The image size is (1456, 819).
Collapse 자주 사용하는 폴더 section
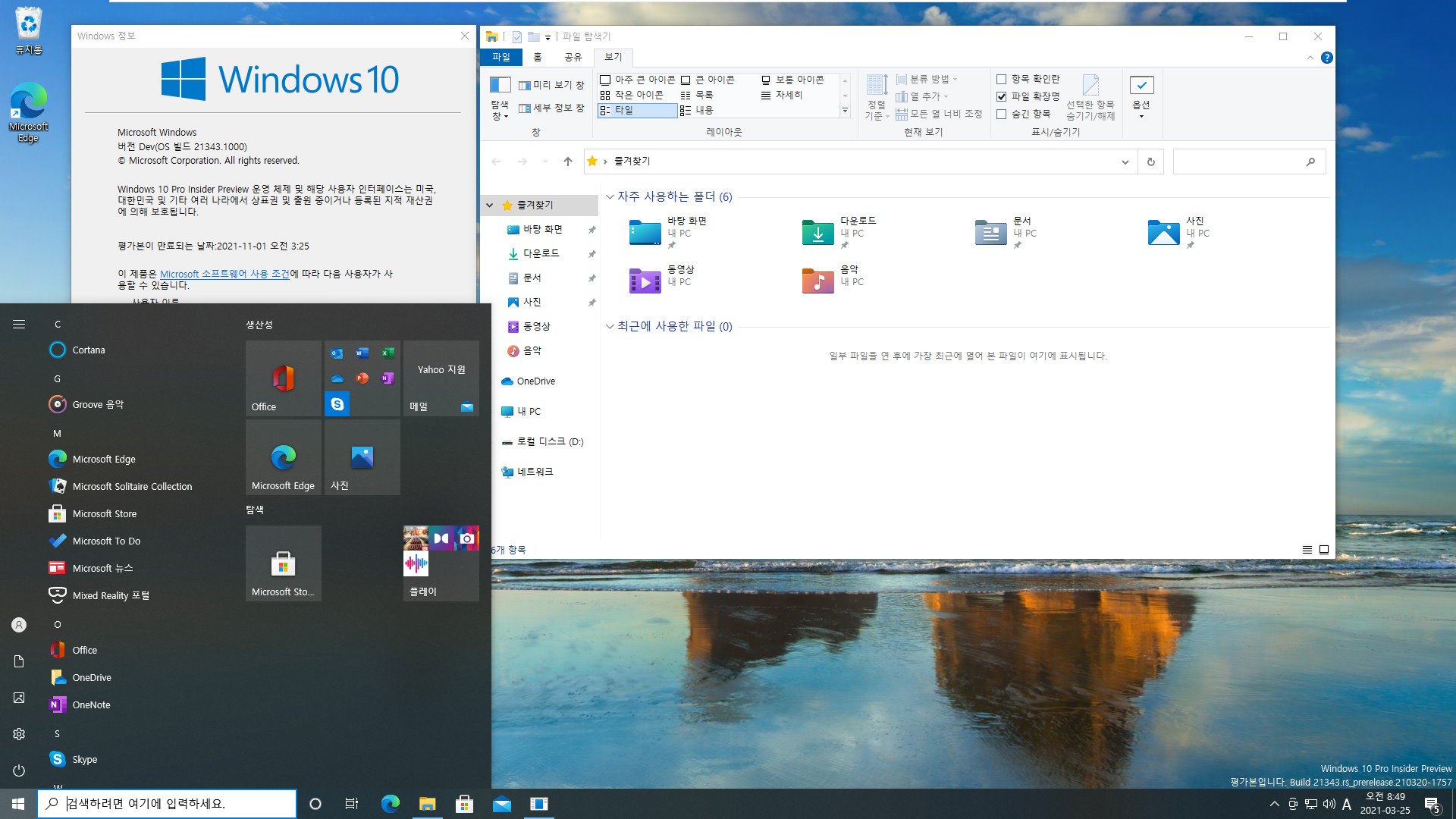(610, 197)
